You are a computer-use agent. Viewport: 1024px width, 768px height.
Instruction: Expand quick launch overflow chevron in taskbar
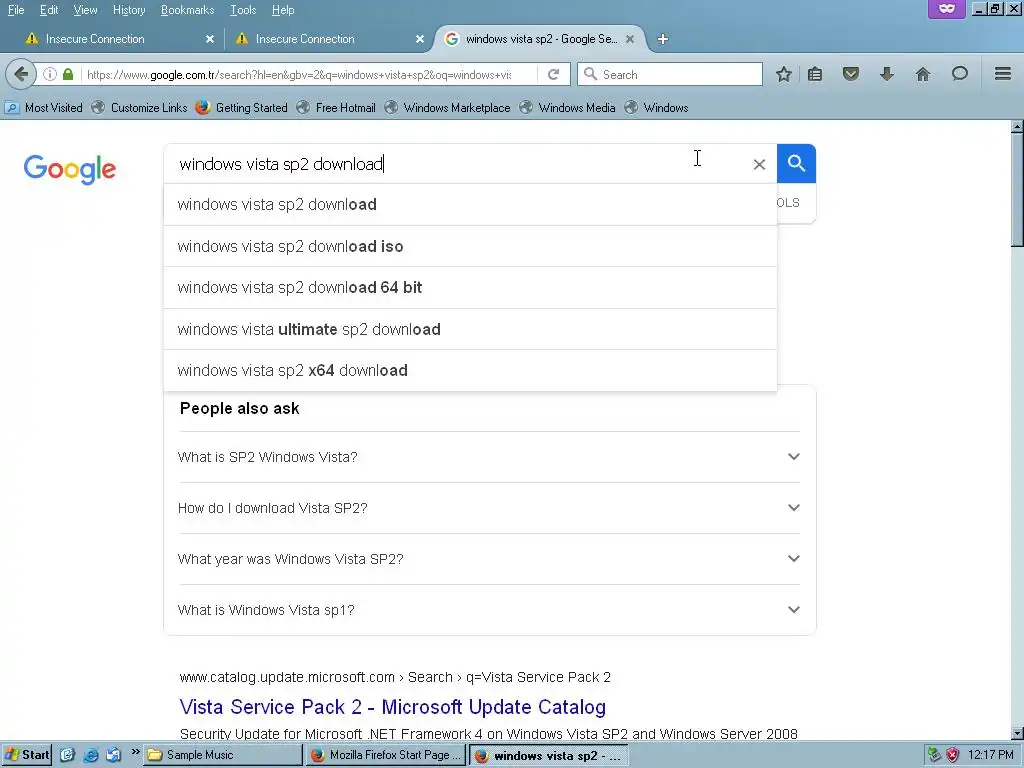tap(135, 752)
